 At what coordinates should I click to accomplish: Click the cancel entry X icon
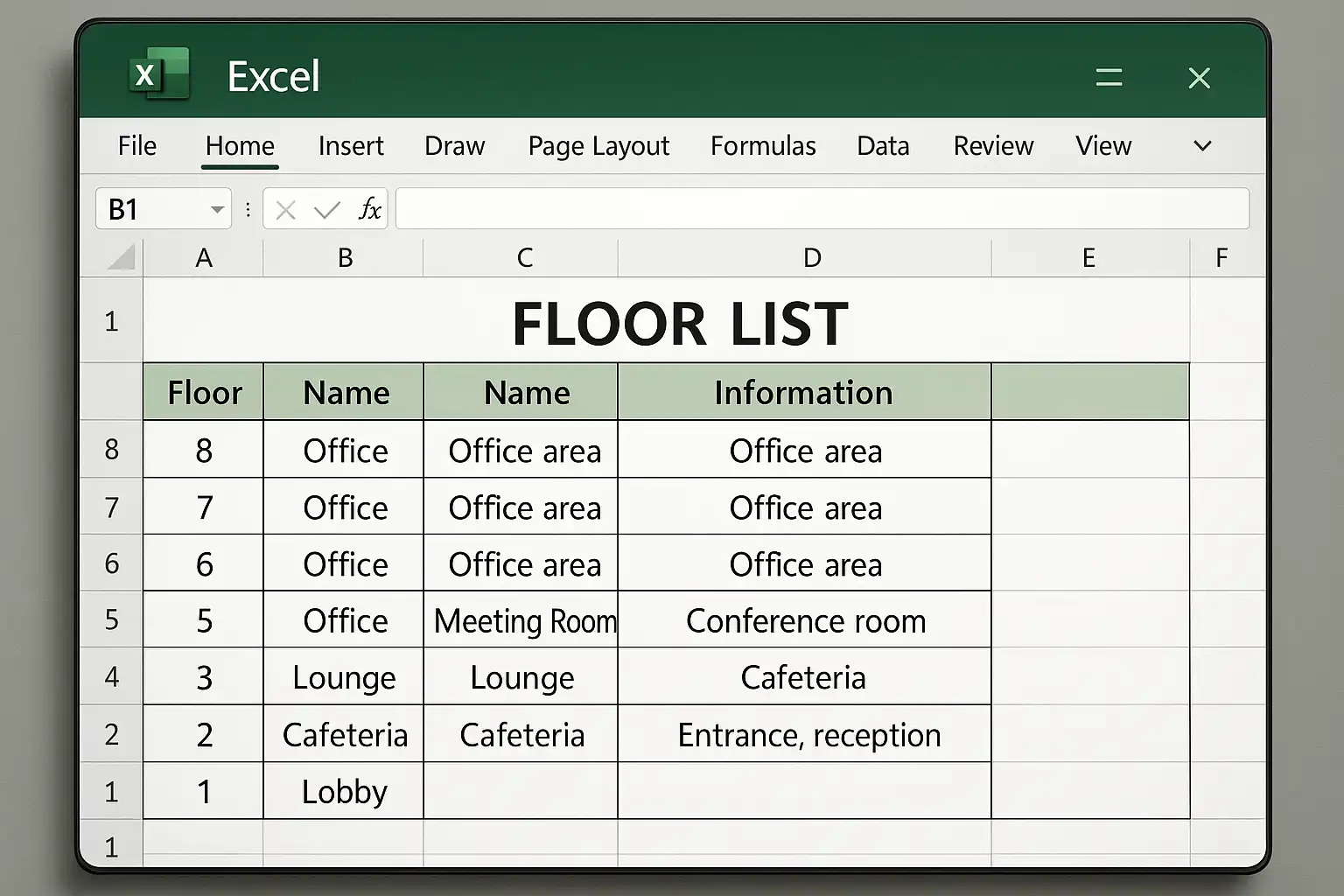coord(285,210)
